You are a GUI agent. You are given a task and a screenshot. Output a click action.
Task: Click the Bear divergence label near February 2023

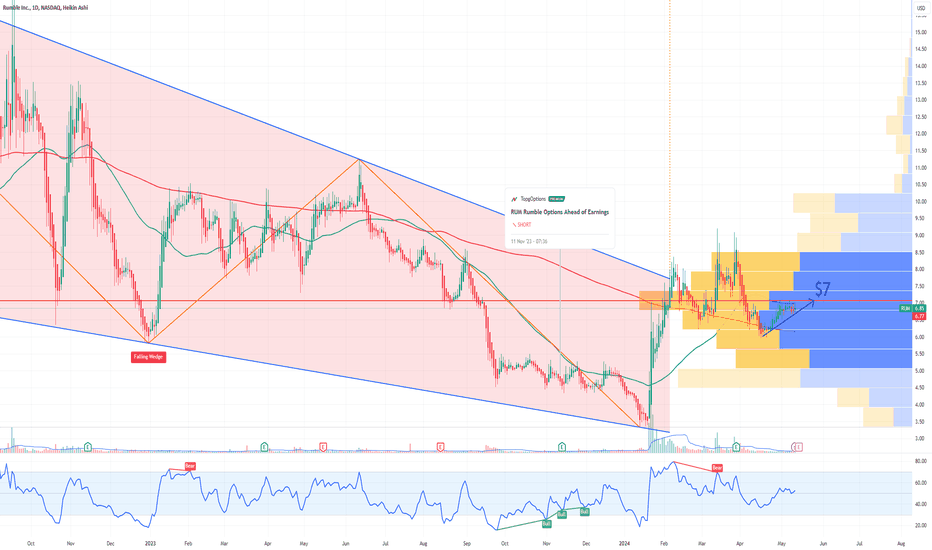[190, 466]
